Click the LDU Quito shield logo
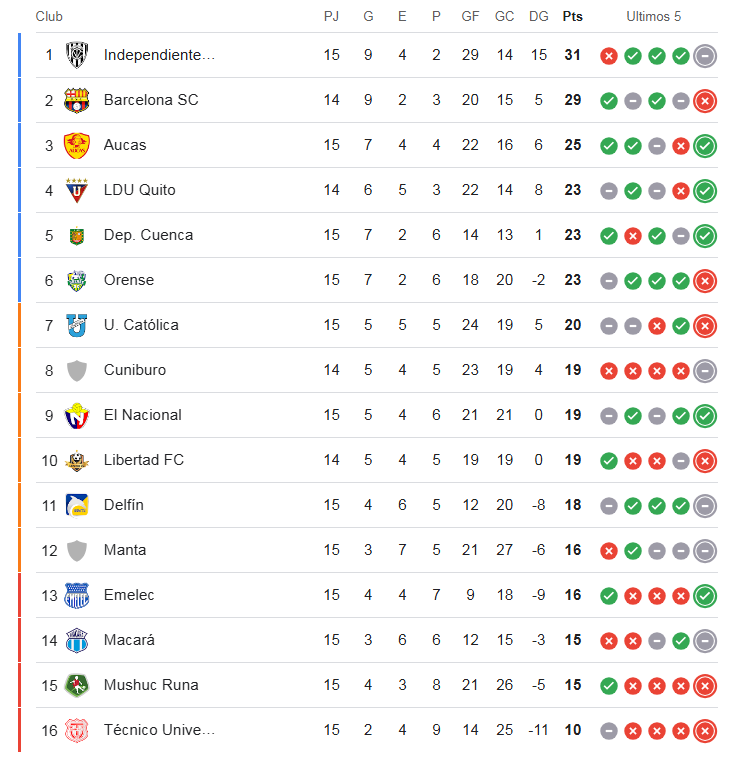The height and width of the screenshot is (762, 737). coord(77,190)
